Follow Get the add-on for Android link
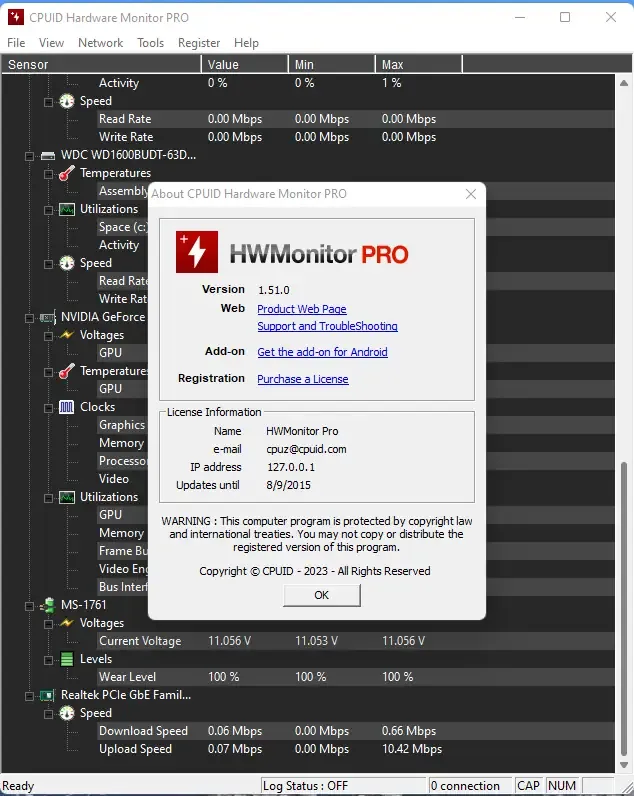 coord(322,352)
